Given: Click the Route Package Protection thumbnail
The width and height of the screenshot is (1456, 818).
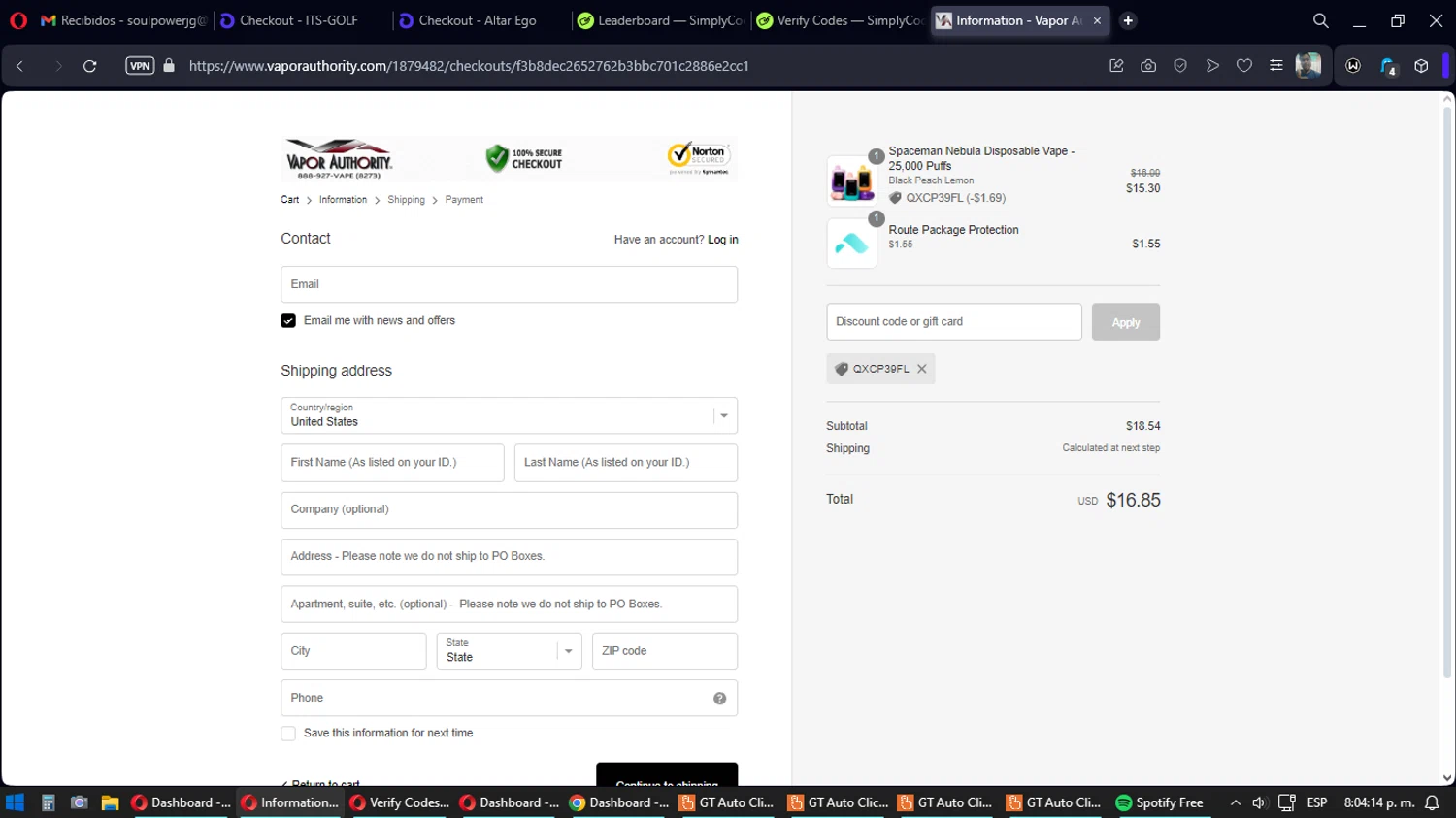Looking at the screenshot, I should 851,244.
